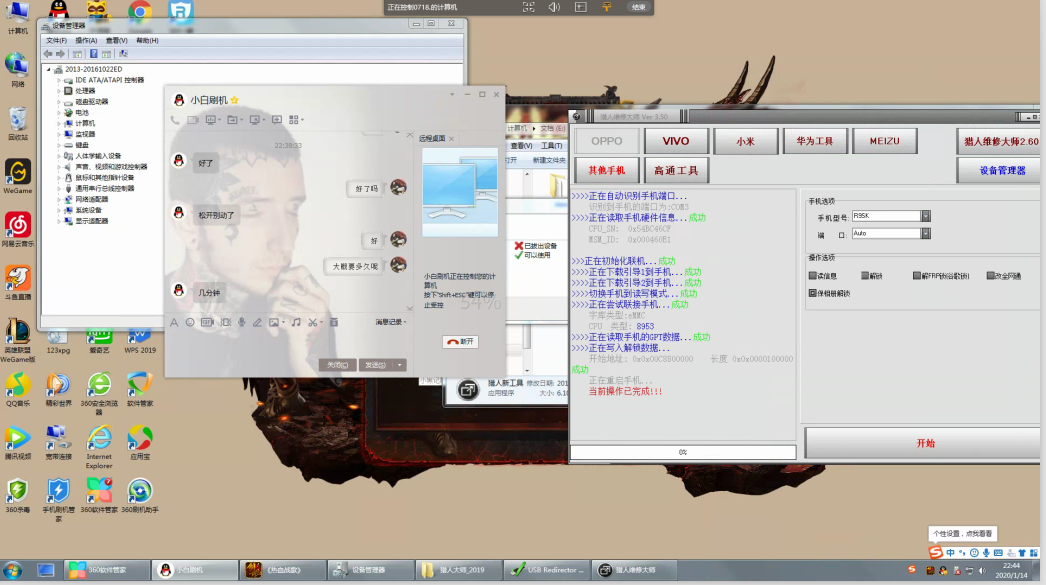The image size is (1046, 585).
Task: Click the 设备管理器 button in the repair tool
Action: pyautogui.click(x=1000, y=171)
